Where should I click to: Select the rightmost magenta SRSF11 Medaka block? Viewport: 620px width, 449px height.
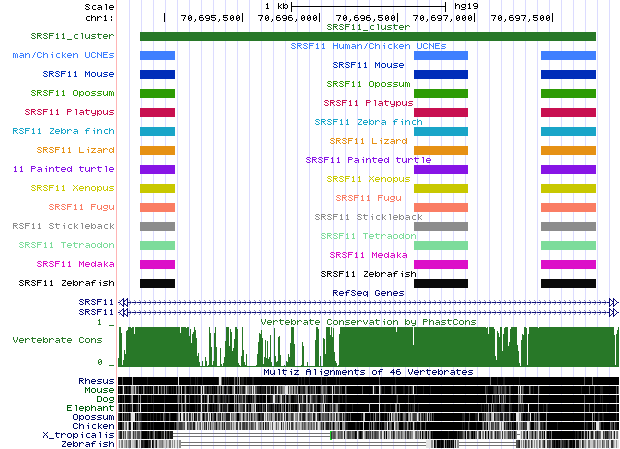(x=568, y=264)
